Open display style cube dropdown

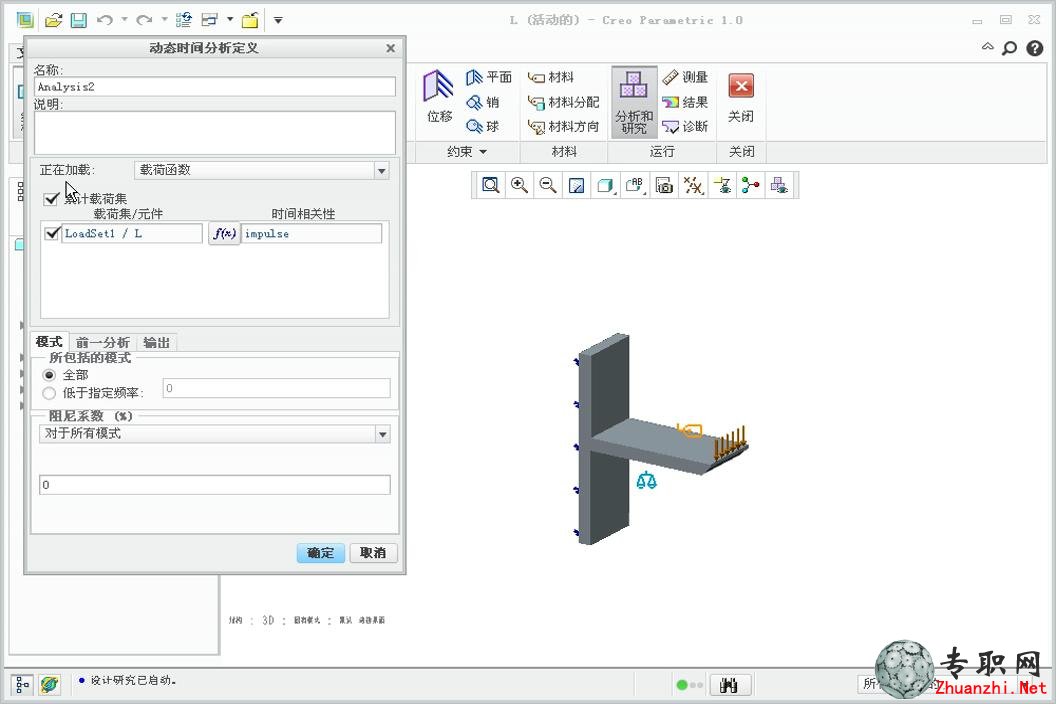(x=605, y=185)
